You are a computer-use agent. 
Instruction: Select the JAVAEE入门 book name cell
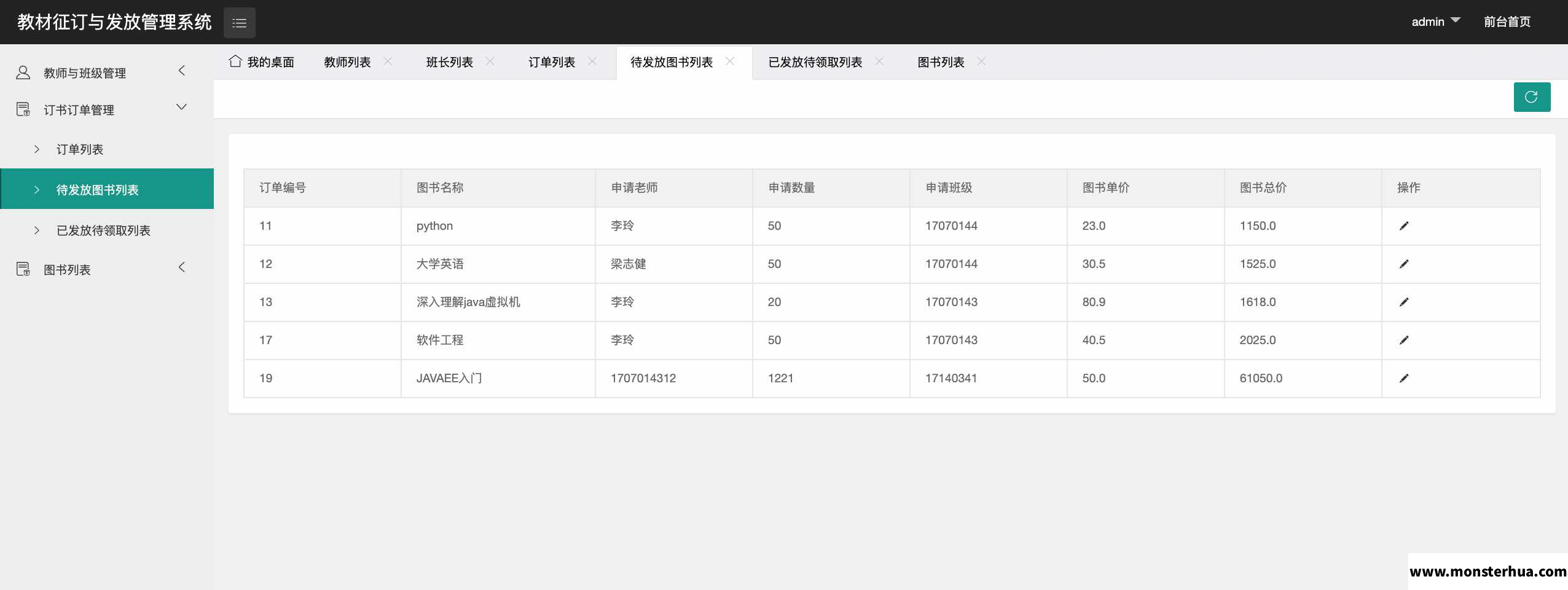498,379
